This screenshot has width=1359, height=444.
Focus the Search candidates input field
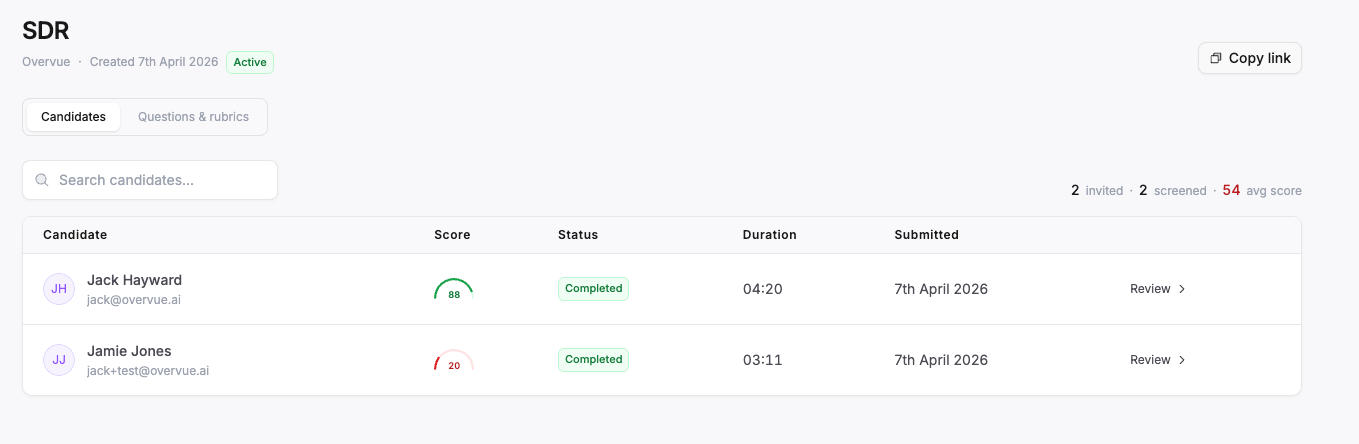click(160, 181)
